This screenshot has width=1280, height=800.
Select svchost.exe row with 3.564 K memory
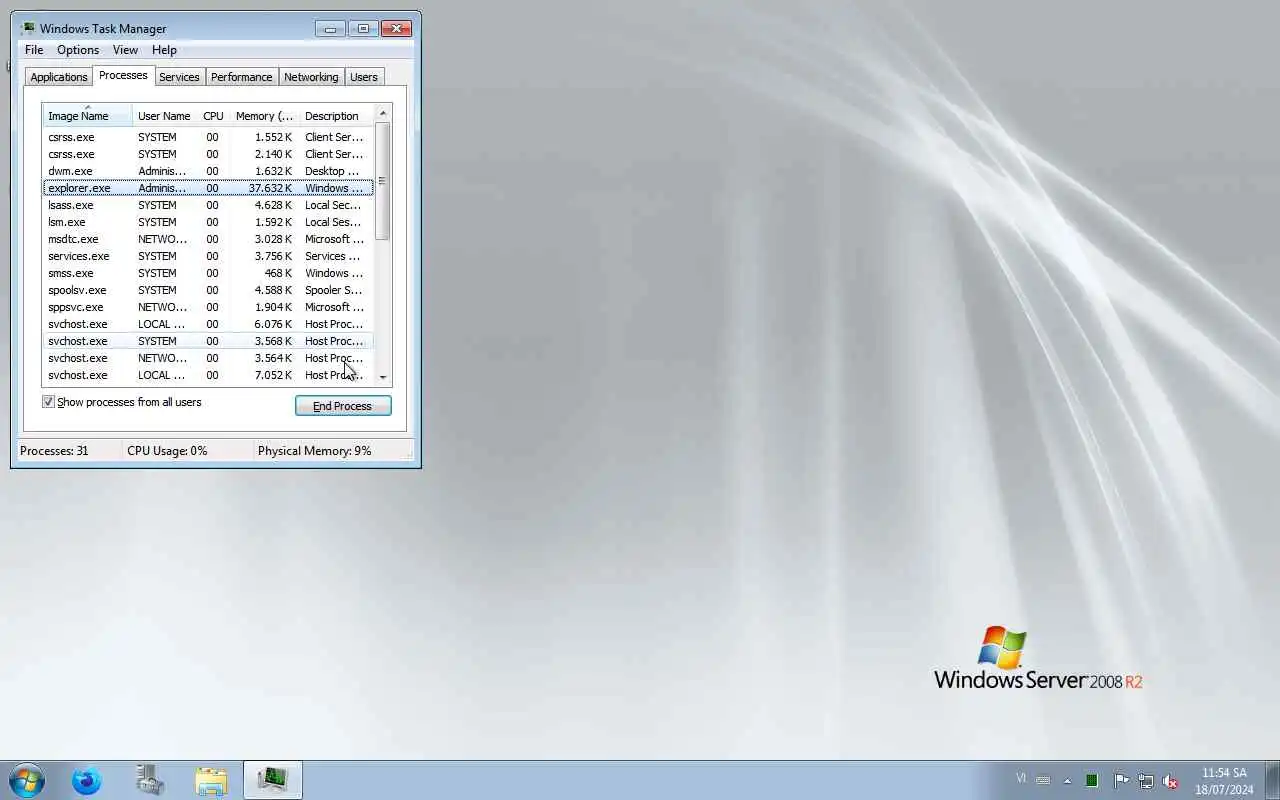tap(208, 358)
